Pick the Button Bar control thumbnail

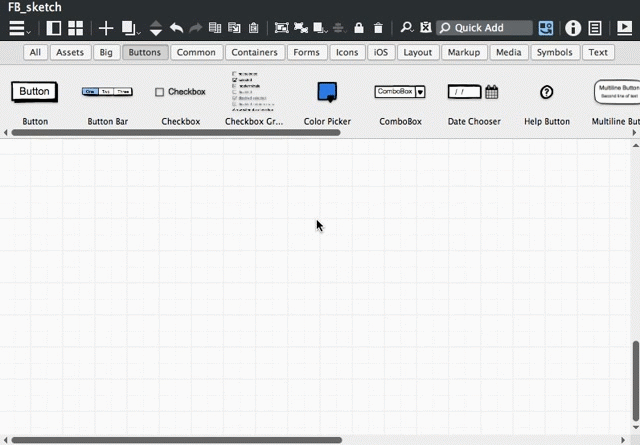pyautogui.click(x=107, y=91)
